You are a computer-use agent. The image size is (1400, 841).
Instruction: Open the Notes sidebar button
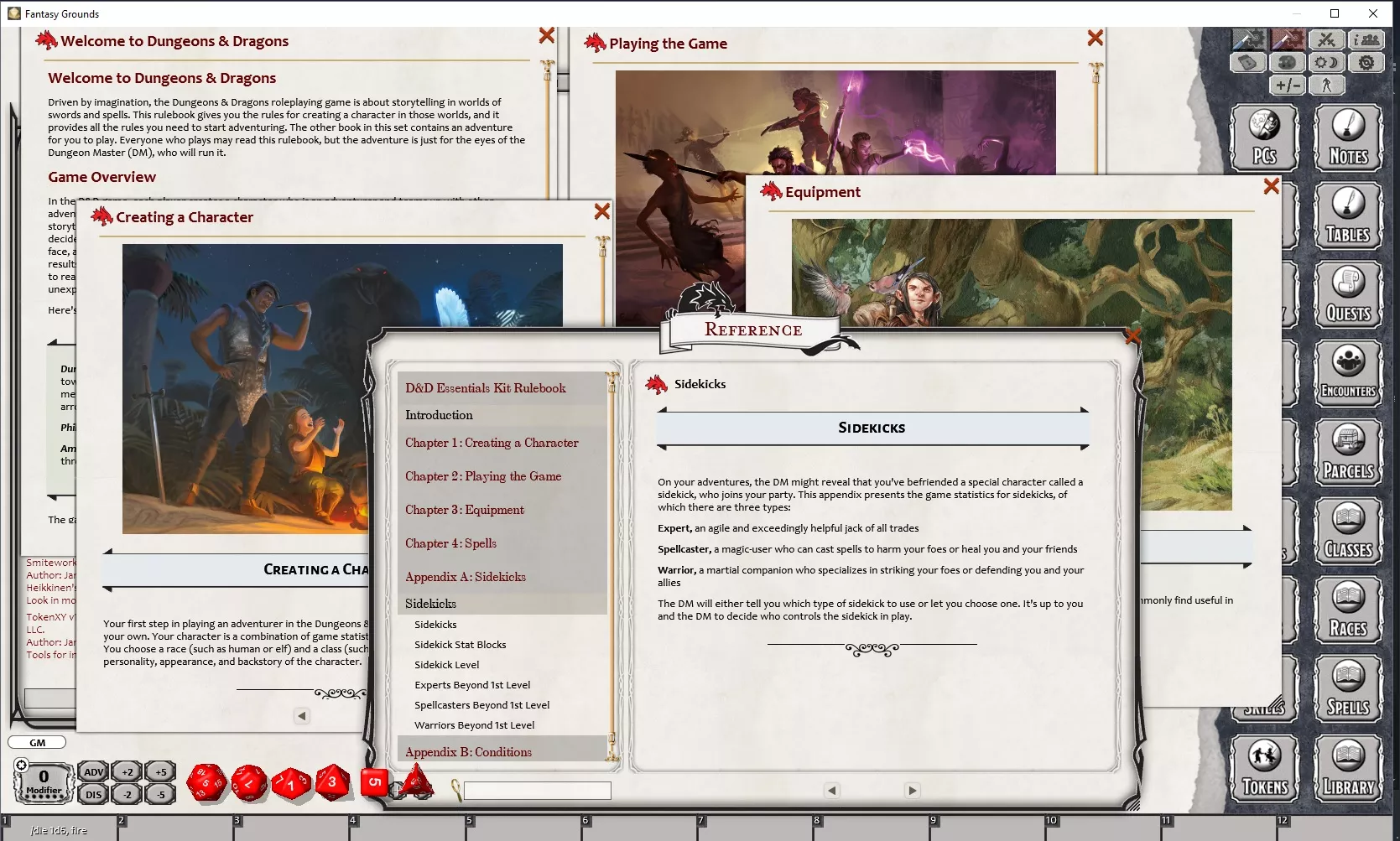tap(1348, 138)
